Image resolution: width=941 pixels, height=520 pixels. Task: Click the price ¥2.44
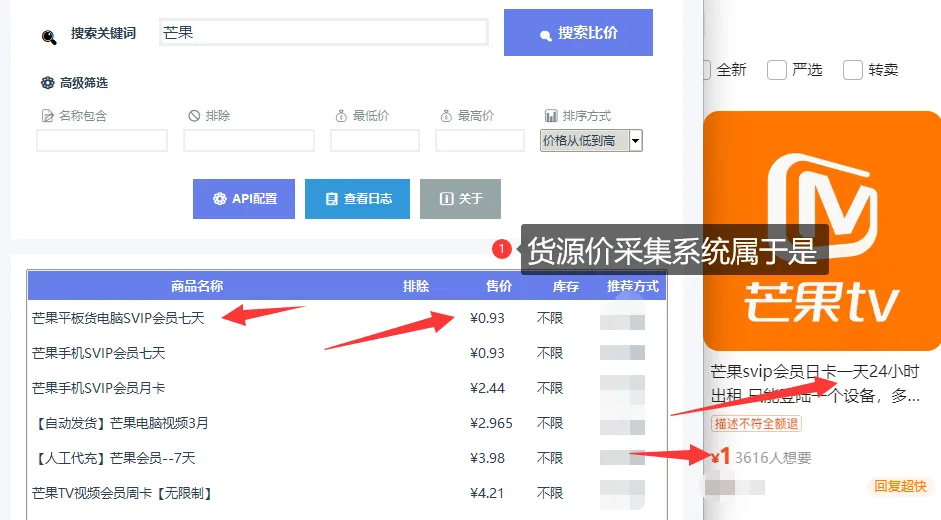pyautogui.click(x=487, y=388)
